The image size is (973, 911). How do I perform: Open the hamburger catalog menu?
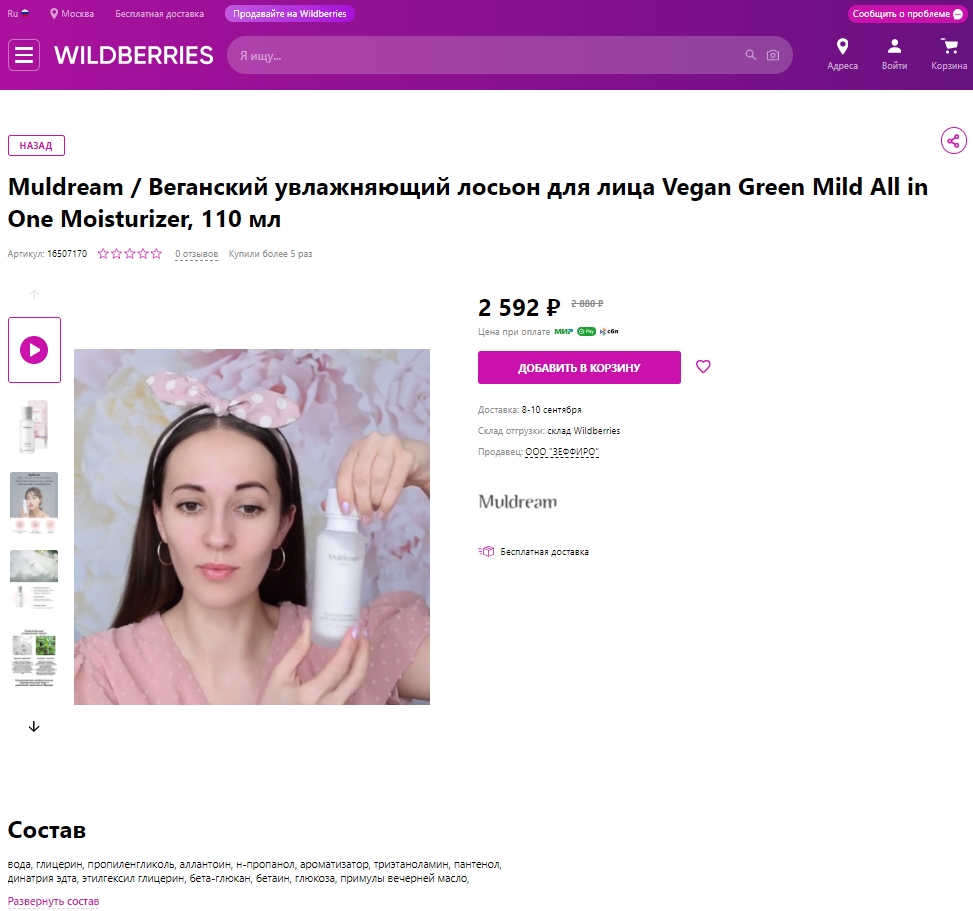[x=24, y=55]
